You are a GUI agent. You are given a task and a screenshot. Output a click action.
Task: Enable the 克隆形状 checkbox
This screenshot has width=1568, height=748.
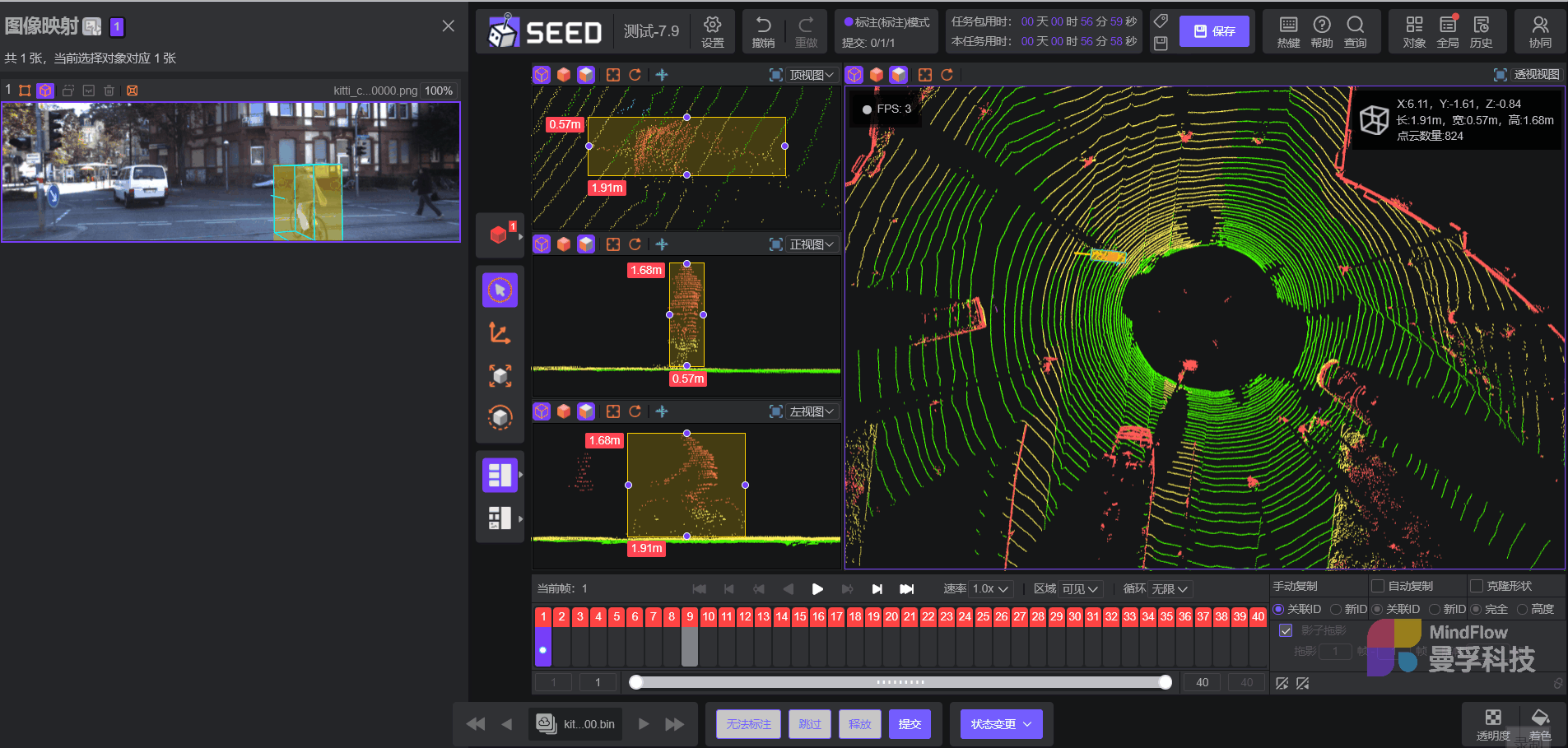1477,586
